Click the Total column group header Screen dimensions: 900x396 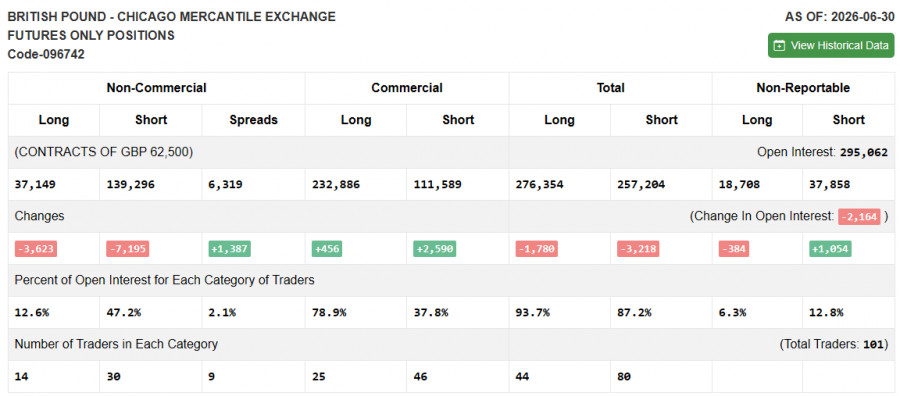610,88
